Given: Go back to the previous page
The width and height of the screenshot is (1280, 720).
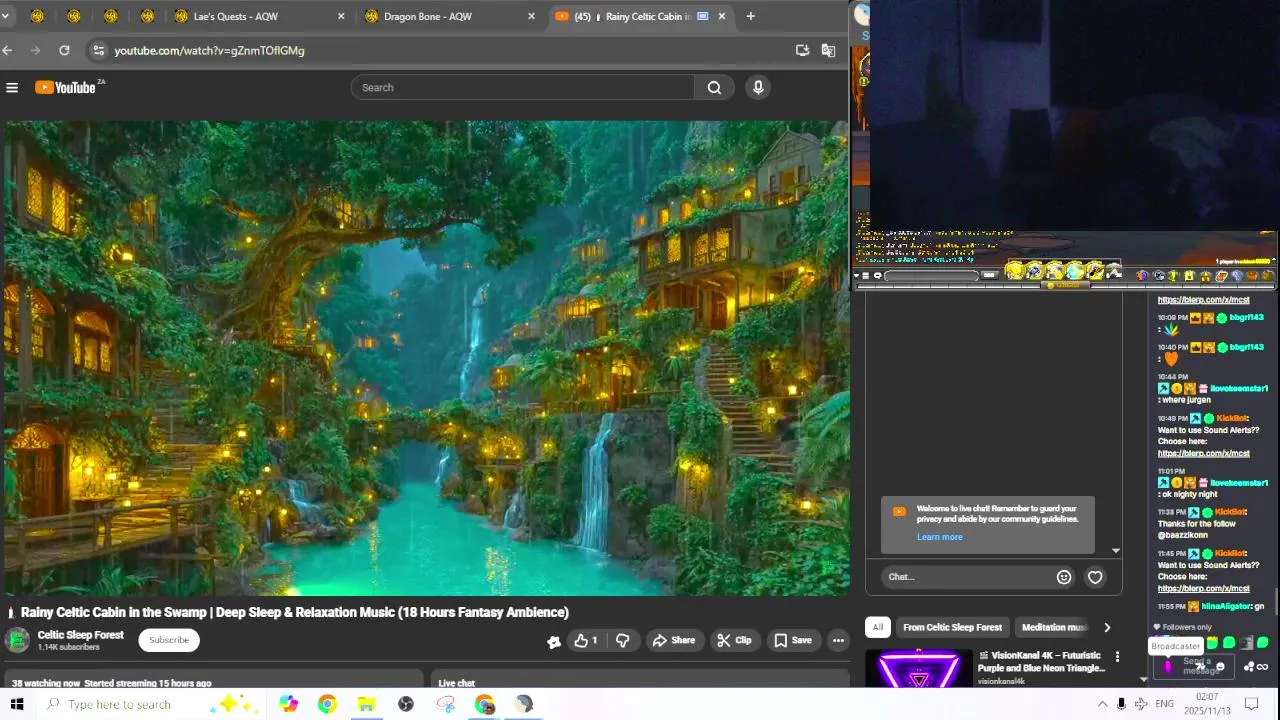Looking at the screenshot, I should (x=8, y=50).
